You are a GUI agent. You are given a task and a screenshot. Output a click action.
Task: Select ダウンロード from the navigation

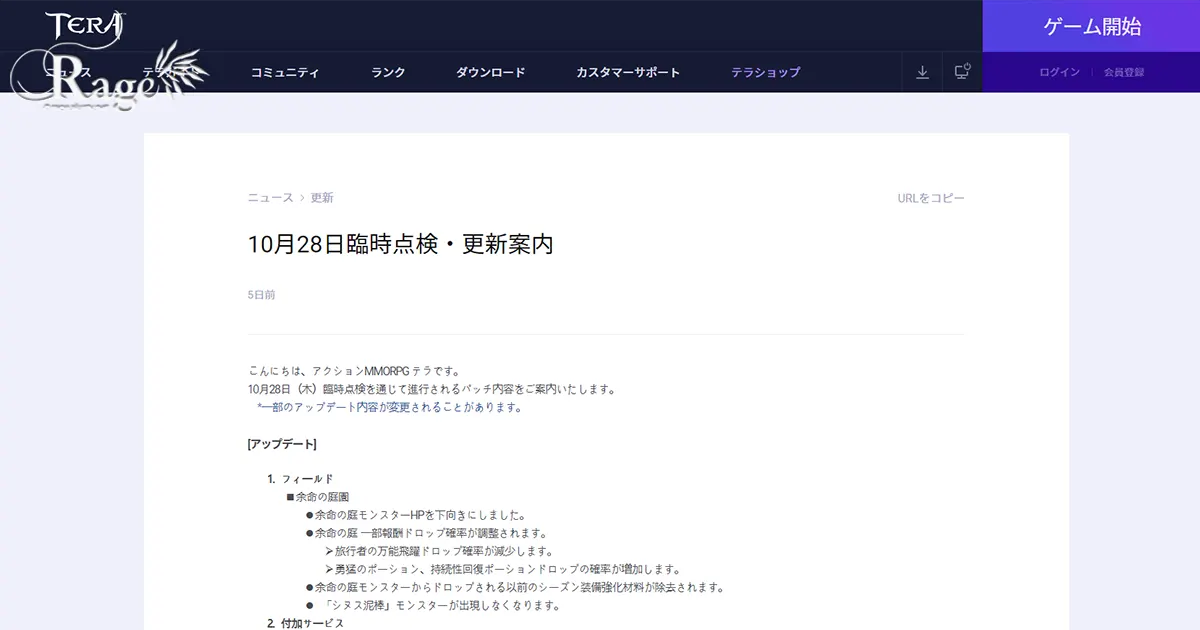tap(491, 72)
